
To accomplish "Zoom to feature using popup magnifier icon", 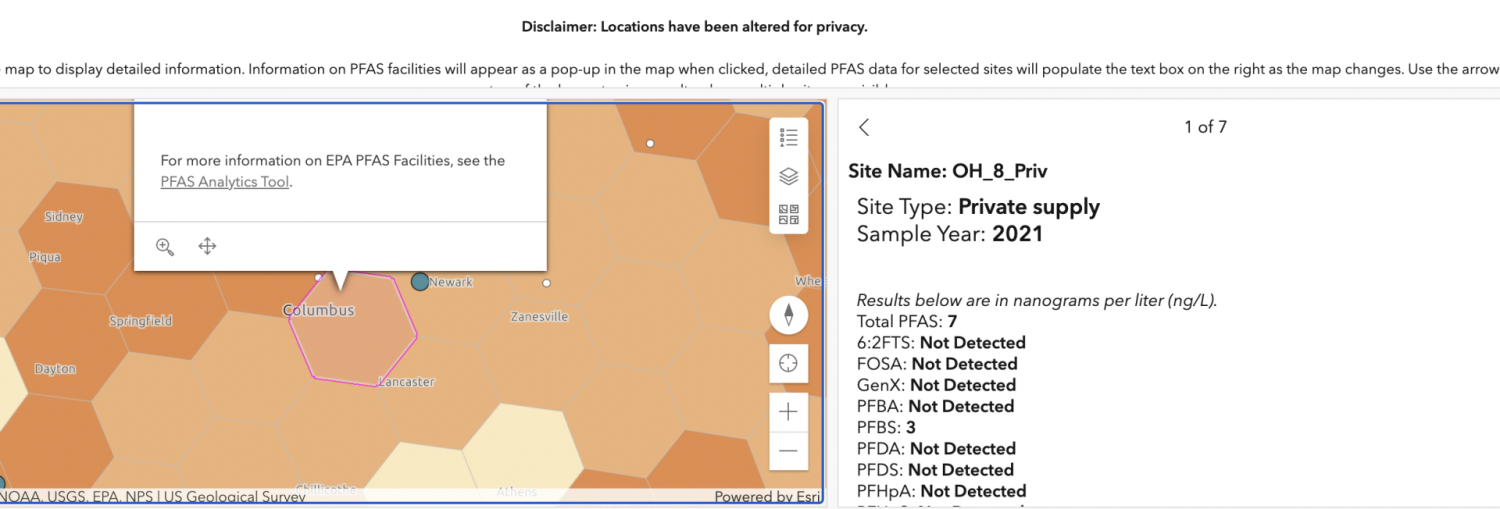I will (x=165, y=246).
